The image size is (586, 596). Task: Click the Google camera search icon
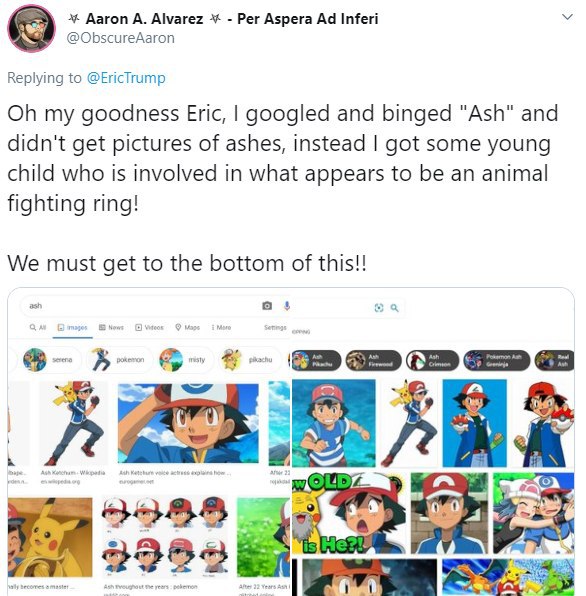pyautogui.click(x=267, y=306)
